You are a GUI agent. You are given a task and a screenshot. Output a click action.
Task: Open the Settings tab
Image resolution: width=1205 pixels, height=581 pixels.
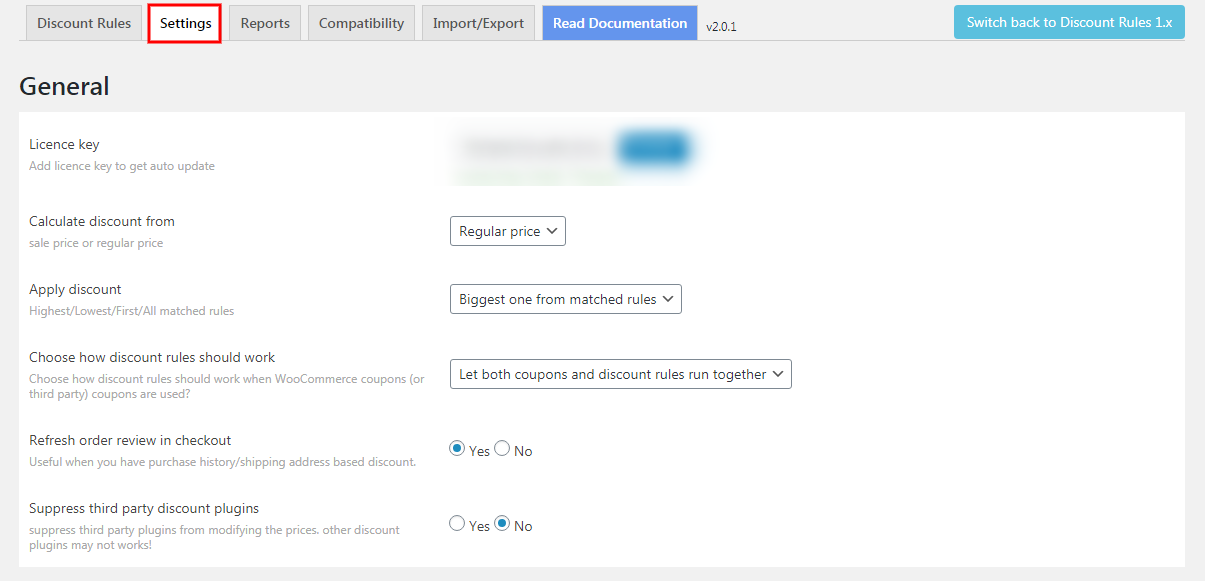point(184,22)
